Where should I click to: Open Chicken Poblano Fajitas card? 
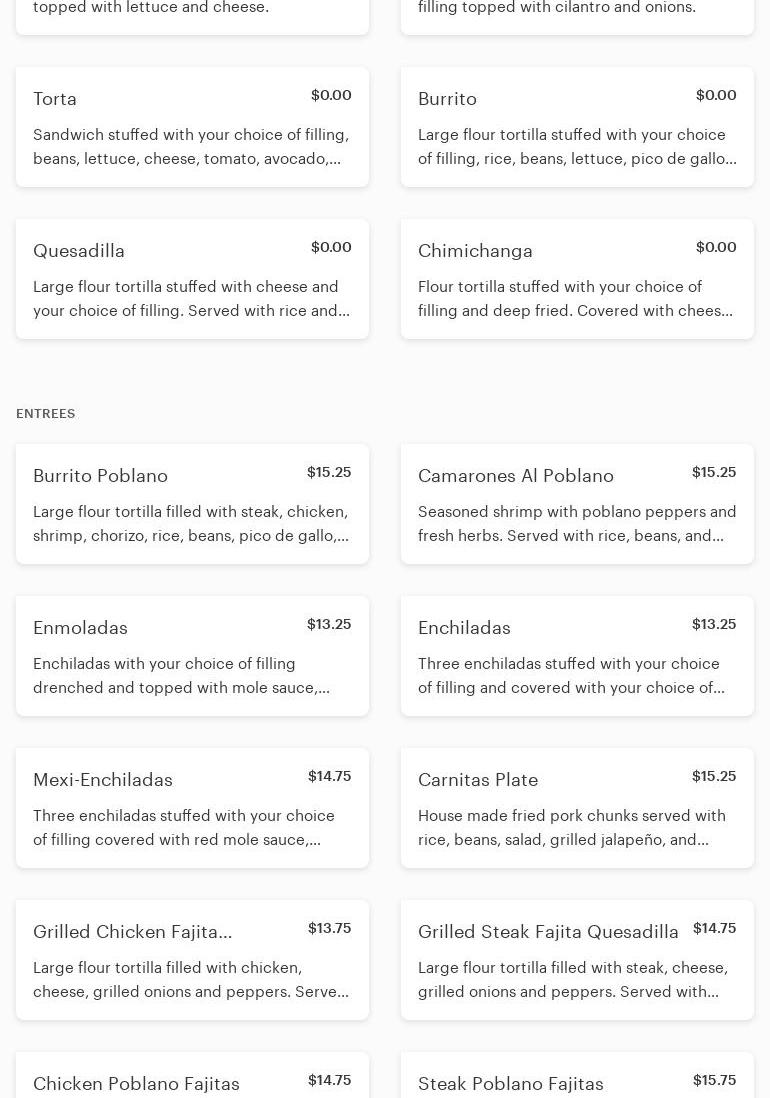click(x=192, y=1075)
